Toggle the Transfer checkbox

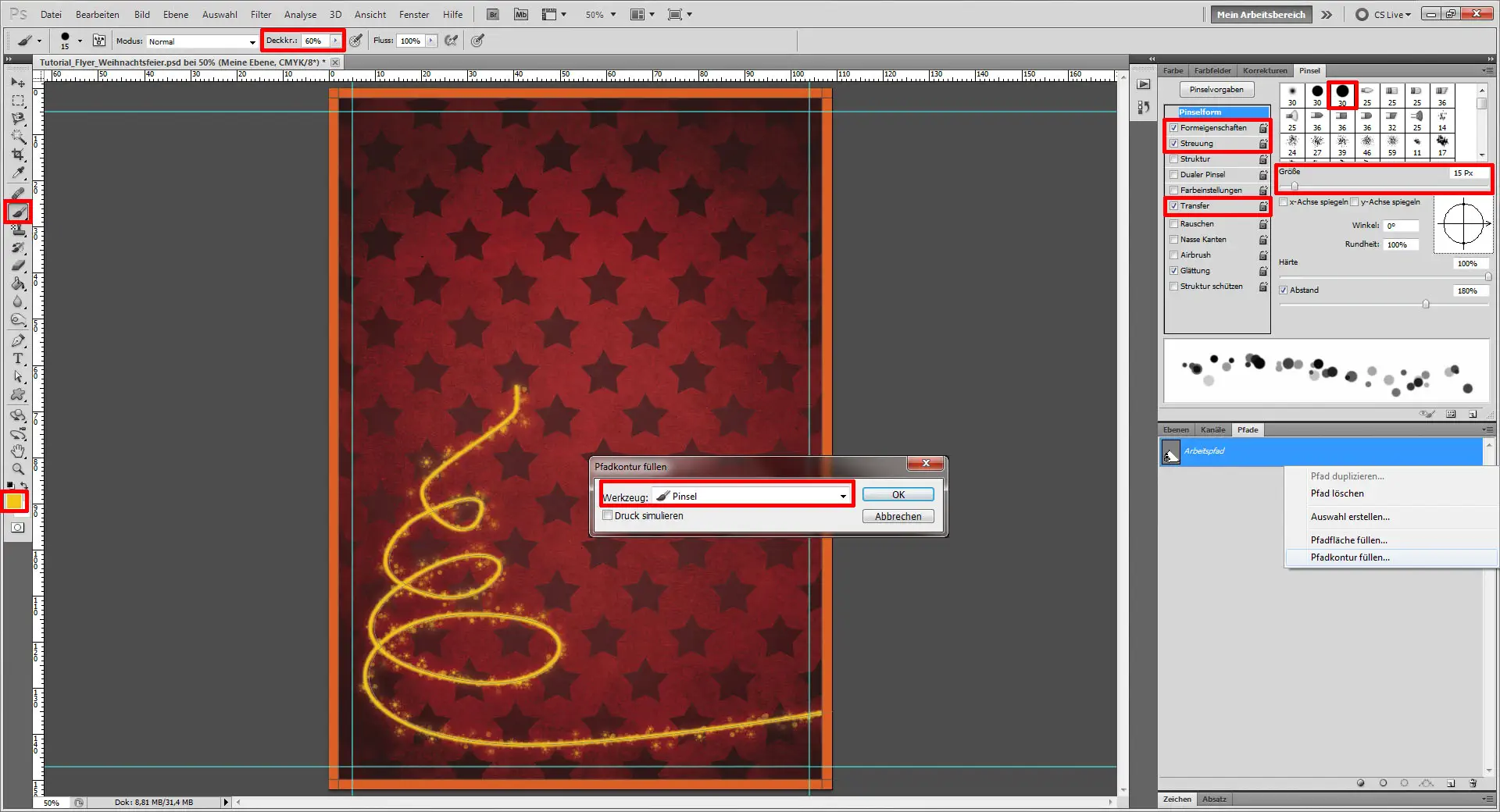[x=1173, y=206]
